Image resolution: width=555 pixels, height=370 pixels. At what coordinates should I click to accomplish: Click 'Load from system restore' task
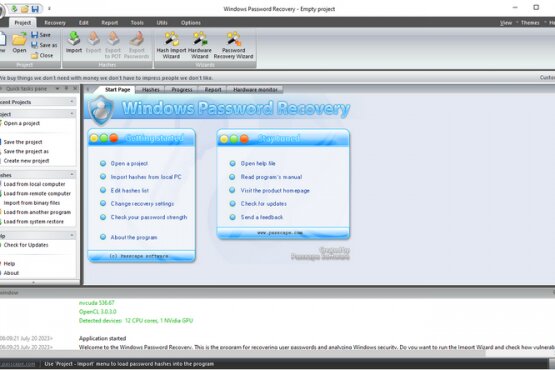[34, 222]
